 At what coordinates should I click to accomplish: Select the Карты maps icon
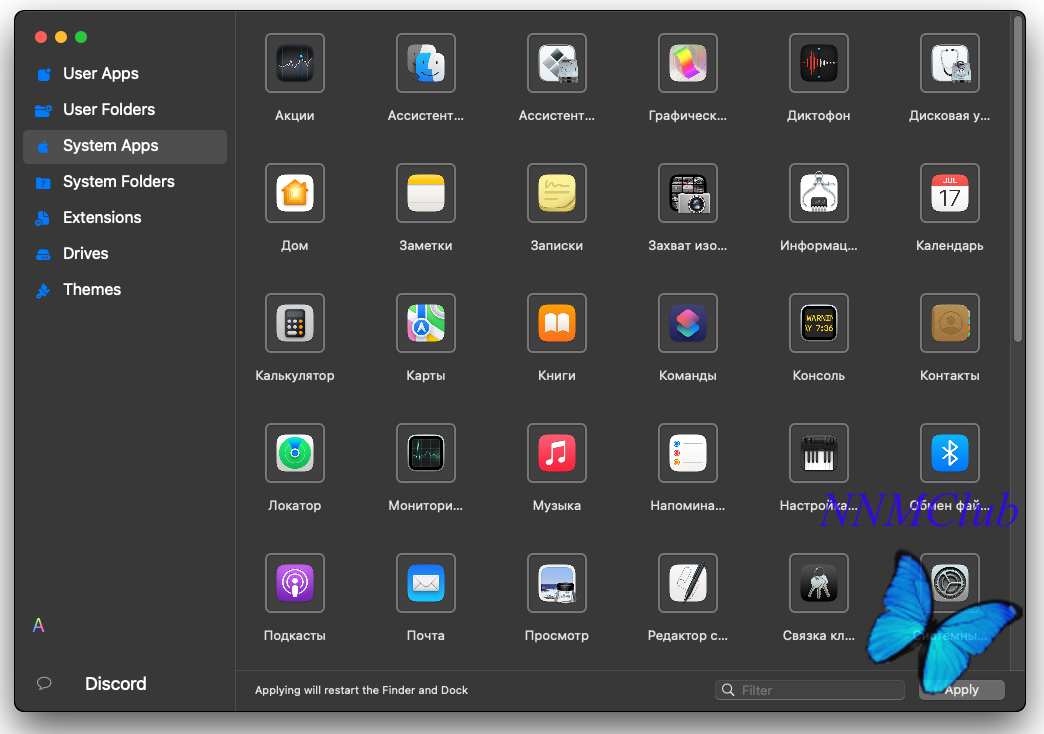click(x=425, y=323)
